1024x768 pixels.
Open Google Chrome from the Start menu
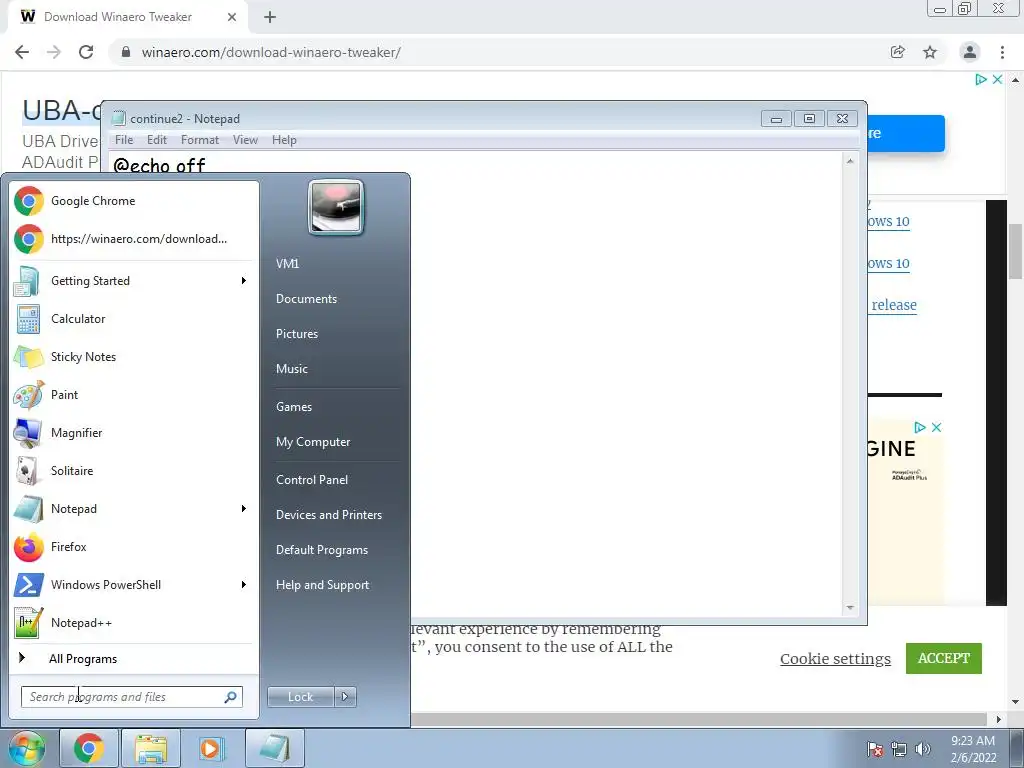pos(134,201)
